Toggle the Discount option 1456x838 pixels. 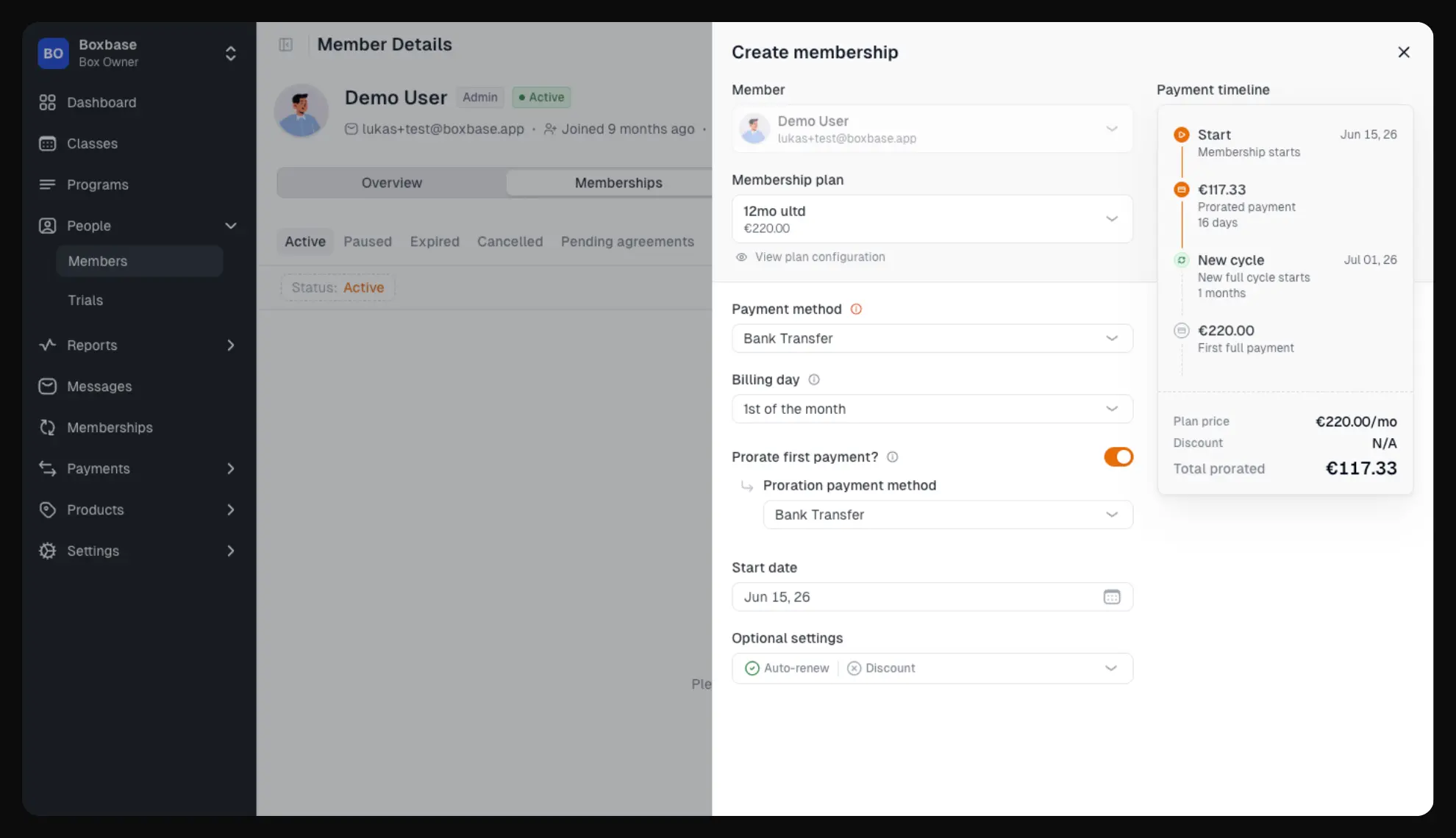pyautogui.click(x=881, y=668)
